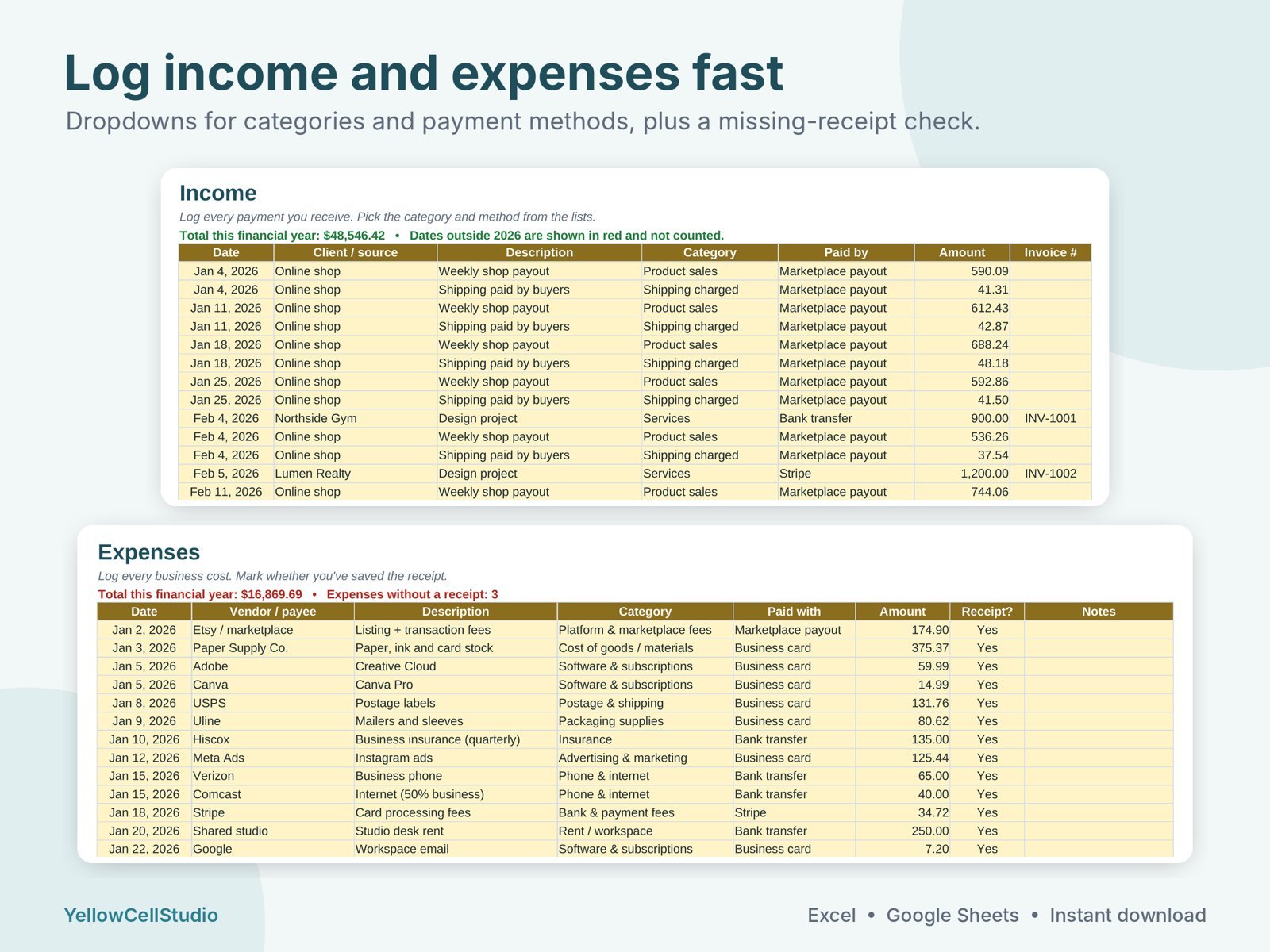Screen dimensions: 1270x952
Task: Select the 375.37 expense amount
Action: click(x=902, y=648)
